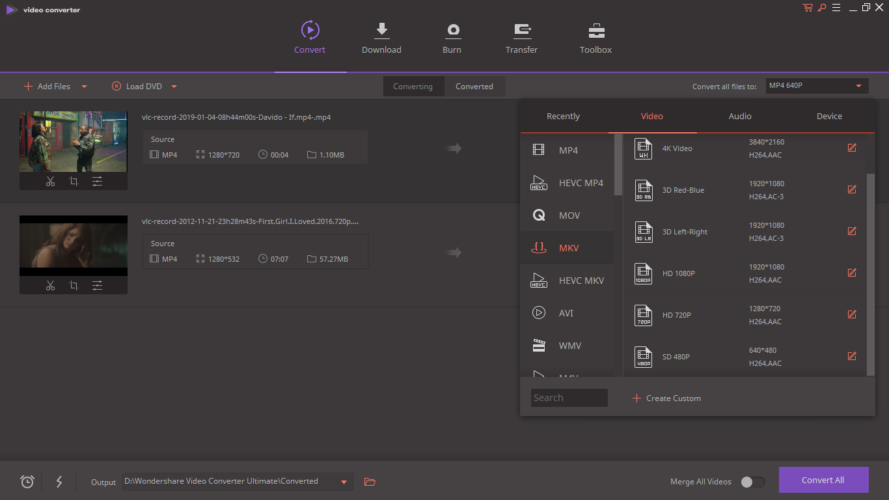The width and height of the screenshot is (889, 500).
Task: Edit the SD 480P preset
Action: tap(852, 356)
